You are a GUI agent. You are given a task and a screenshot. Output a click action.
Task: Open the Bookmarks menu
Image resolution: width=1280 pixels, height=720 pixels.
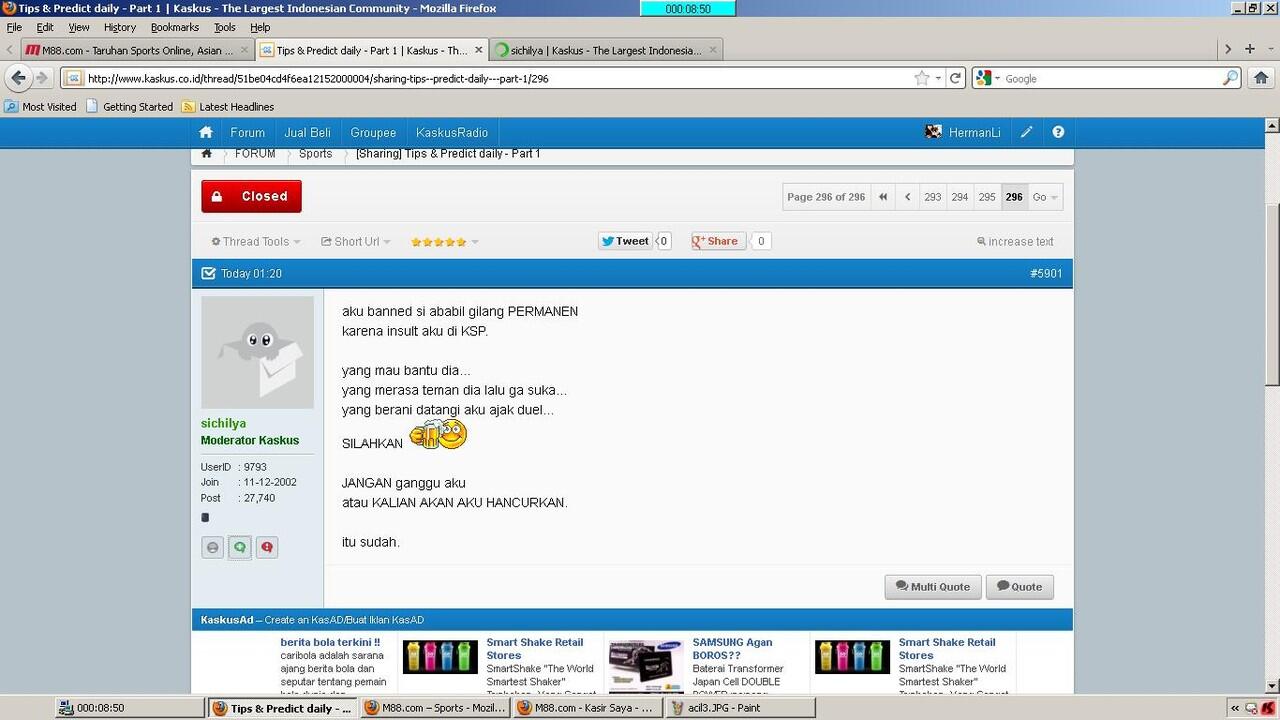point(175,27)
